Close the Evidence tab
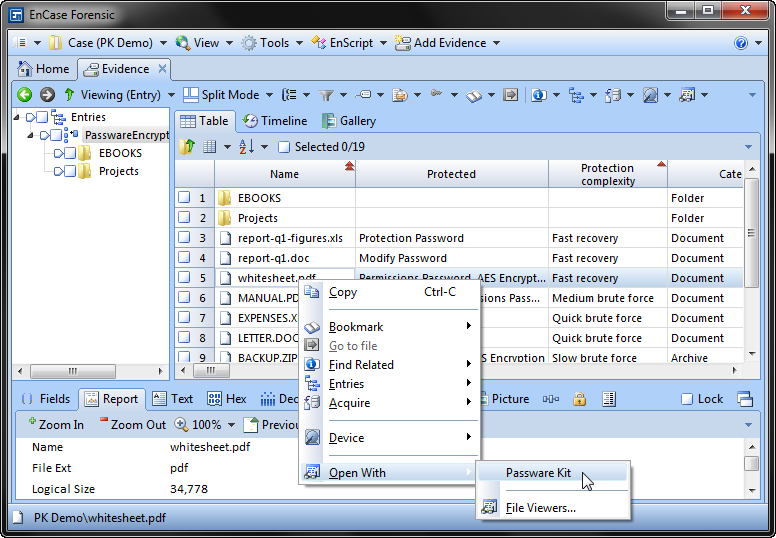This screenshot has width=776, height=538. [x=162, y=69]
